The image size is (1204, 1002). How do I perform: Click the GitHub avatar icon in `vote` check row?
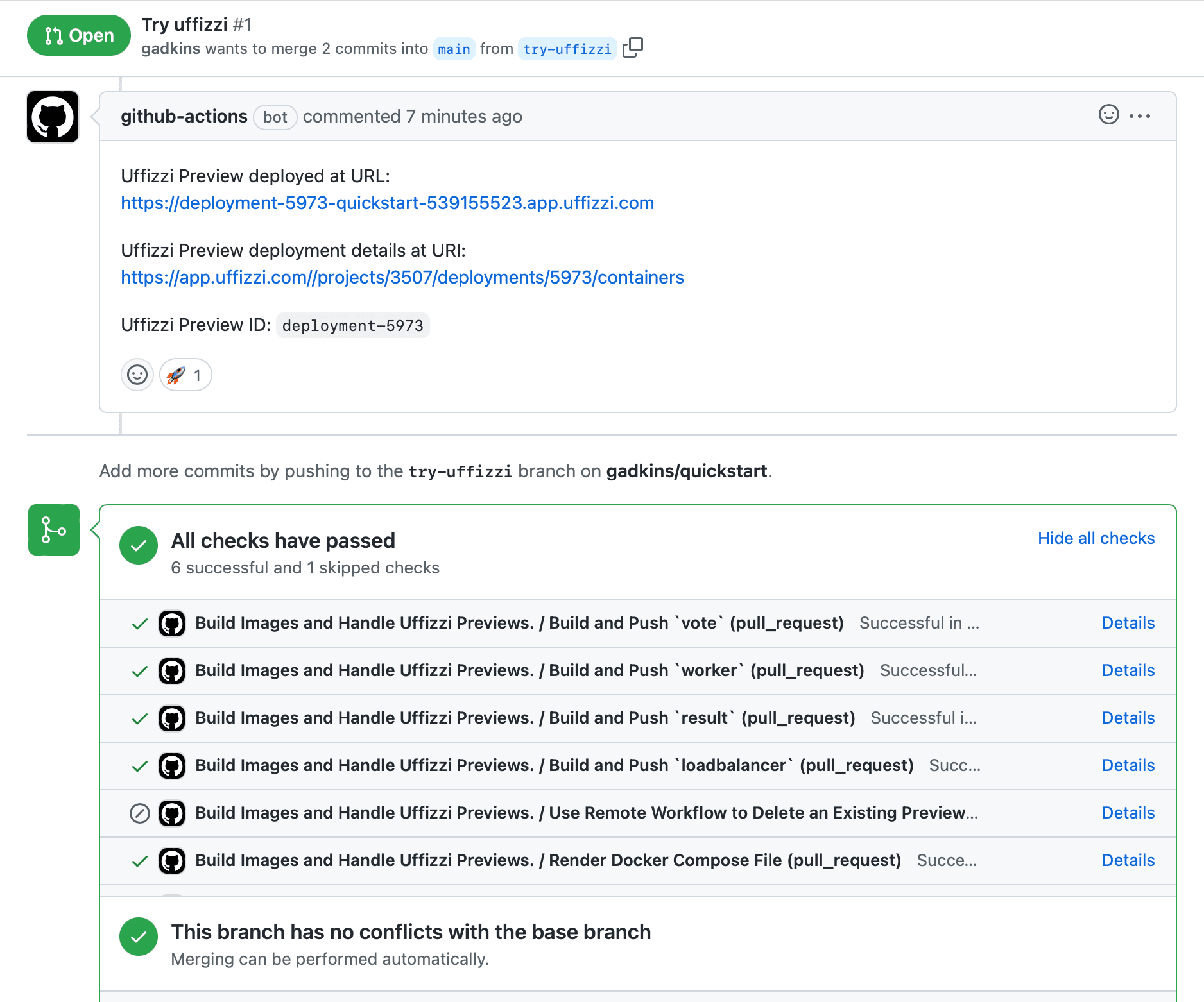(x=172, y=624)
